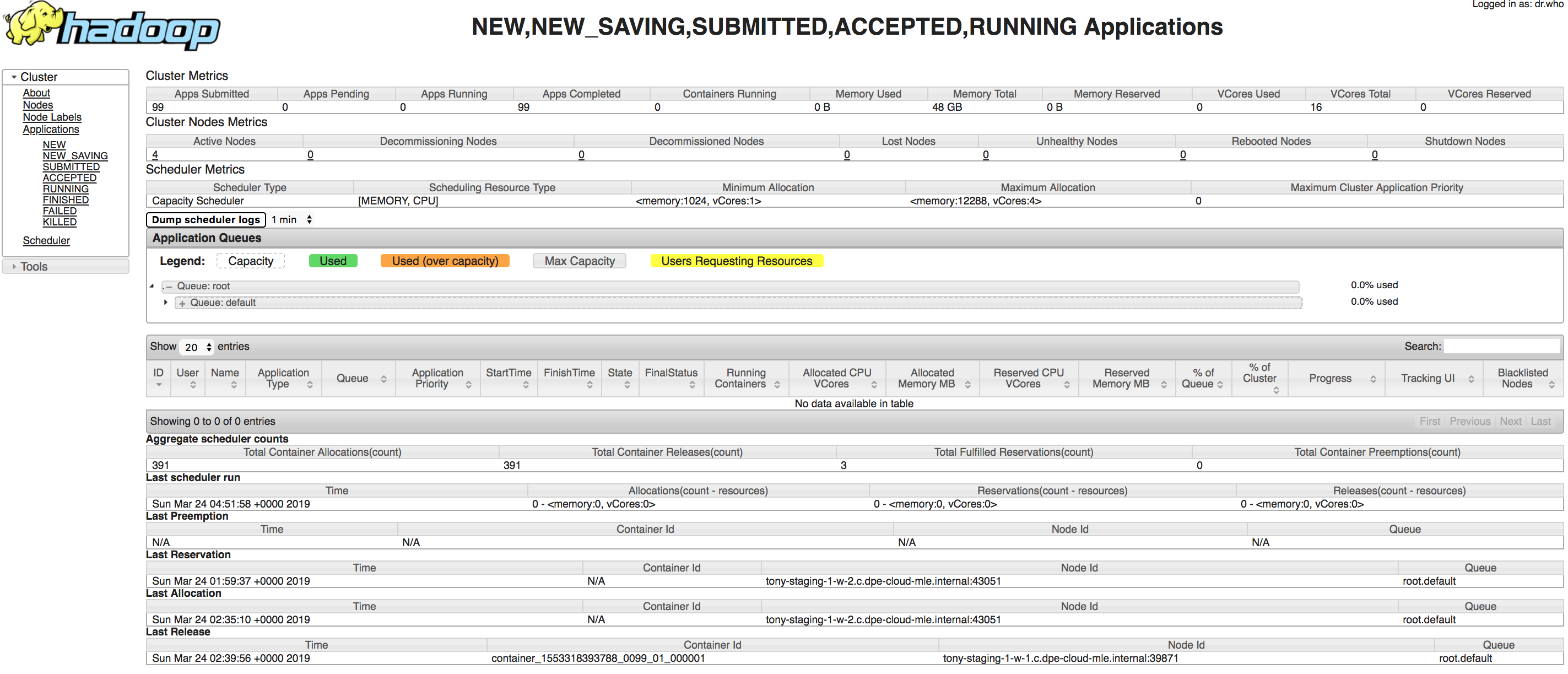
Task: Click the Hadoop elephant logo
Action: [112, 25]
